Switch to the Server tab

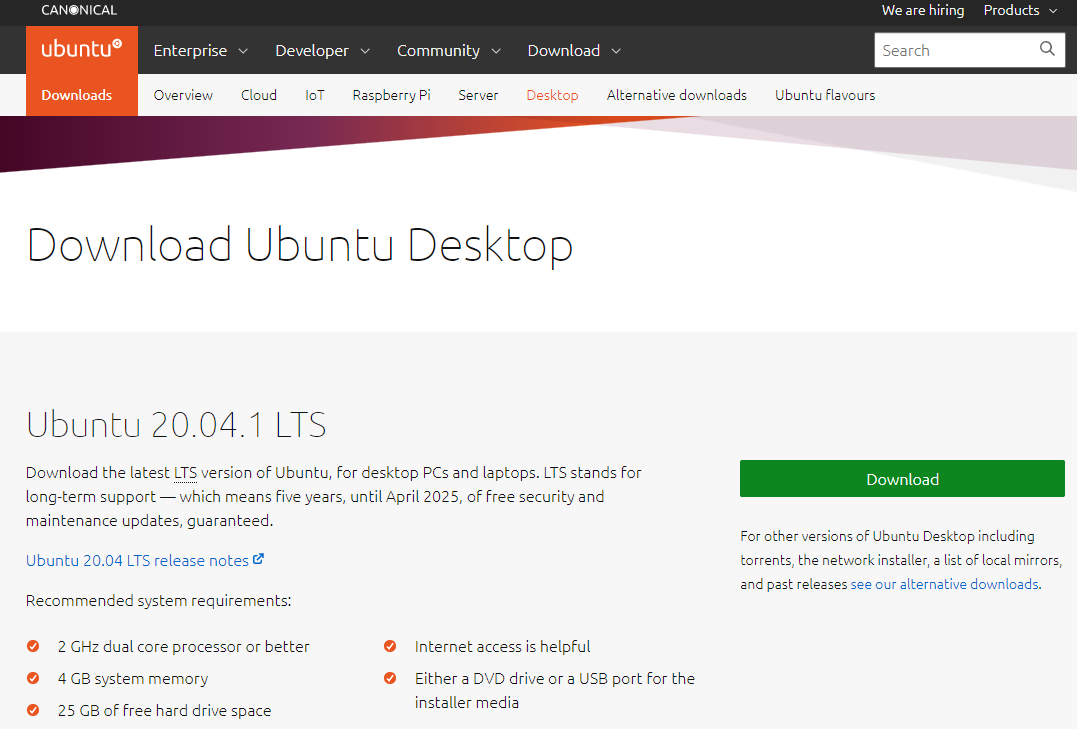(478, 95)
